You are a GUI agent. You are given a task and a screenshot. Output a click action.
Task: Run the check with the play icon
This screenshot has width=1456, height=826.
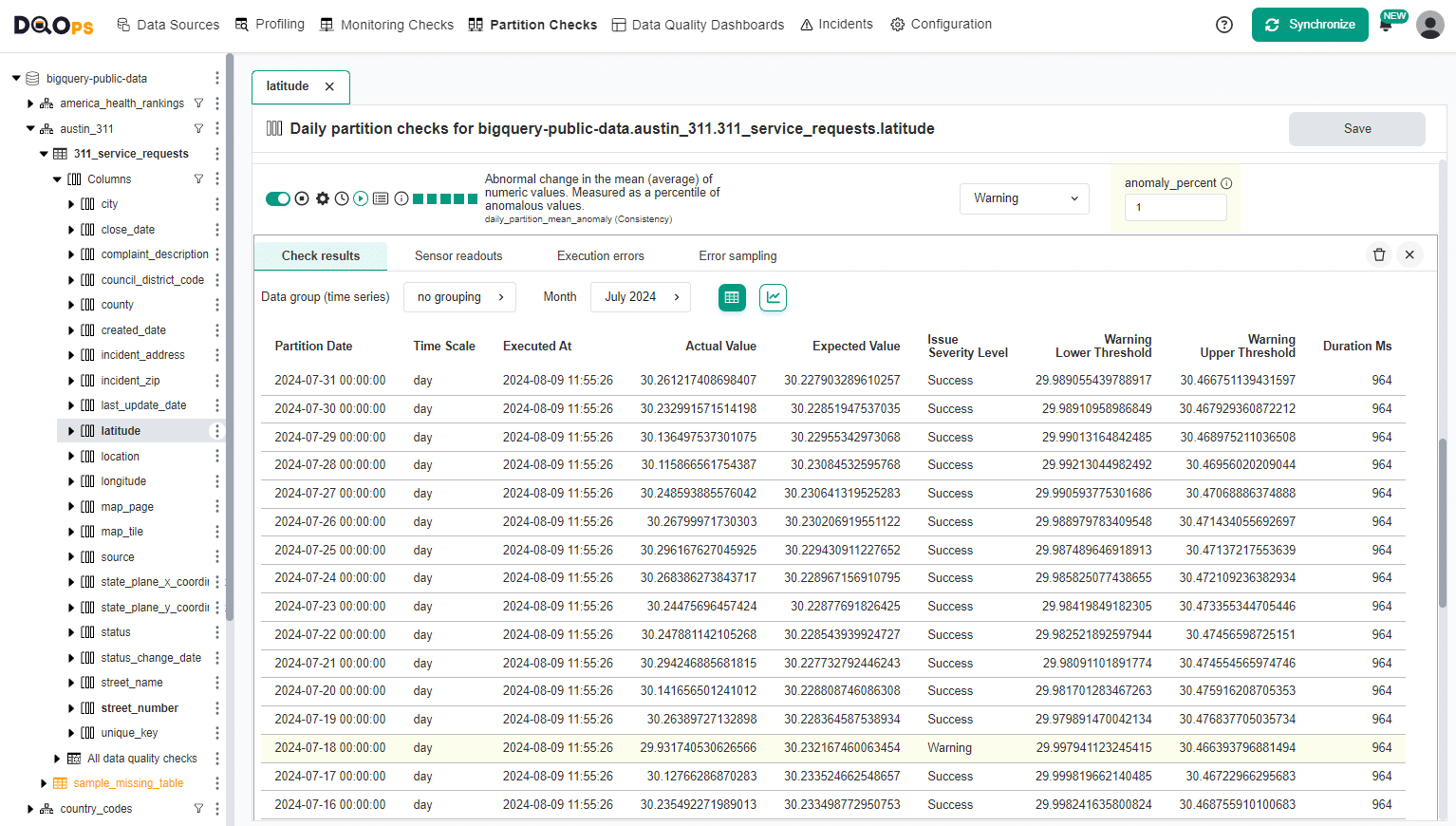361,198
